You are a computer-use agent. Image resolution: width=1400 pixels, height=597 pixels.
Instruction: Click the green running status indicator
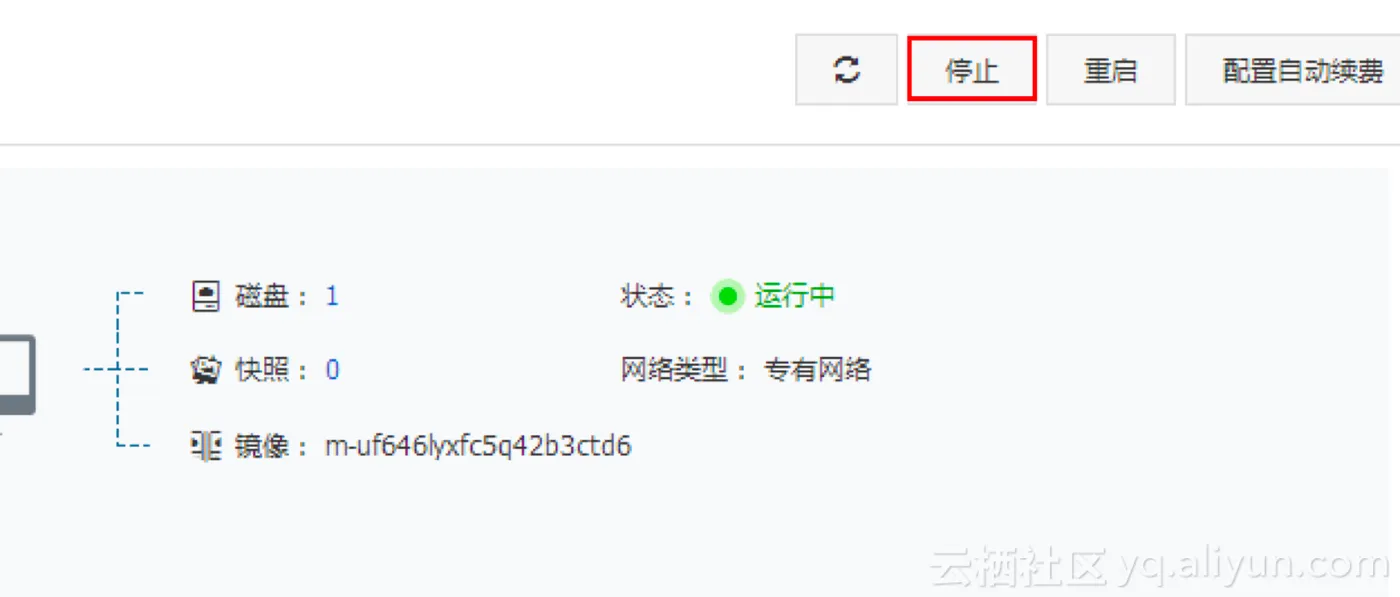[728, 297]
